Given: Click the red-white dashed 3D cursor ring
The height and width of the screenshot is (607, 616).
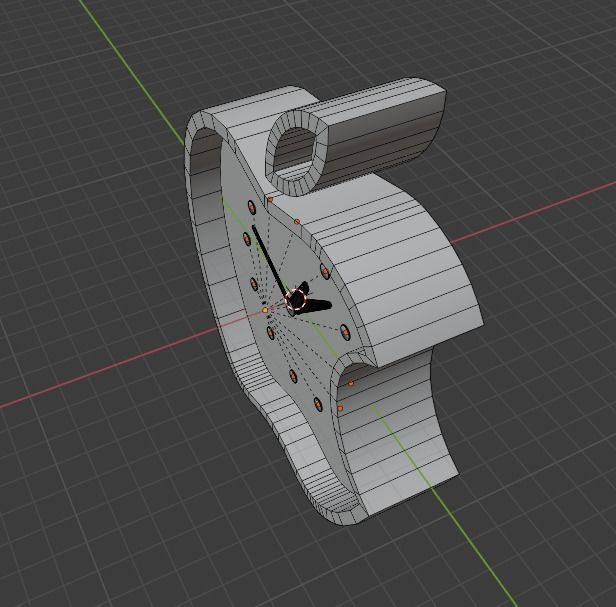Looking at the screenshot, I should click(295, 300).
